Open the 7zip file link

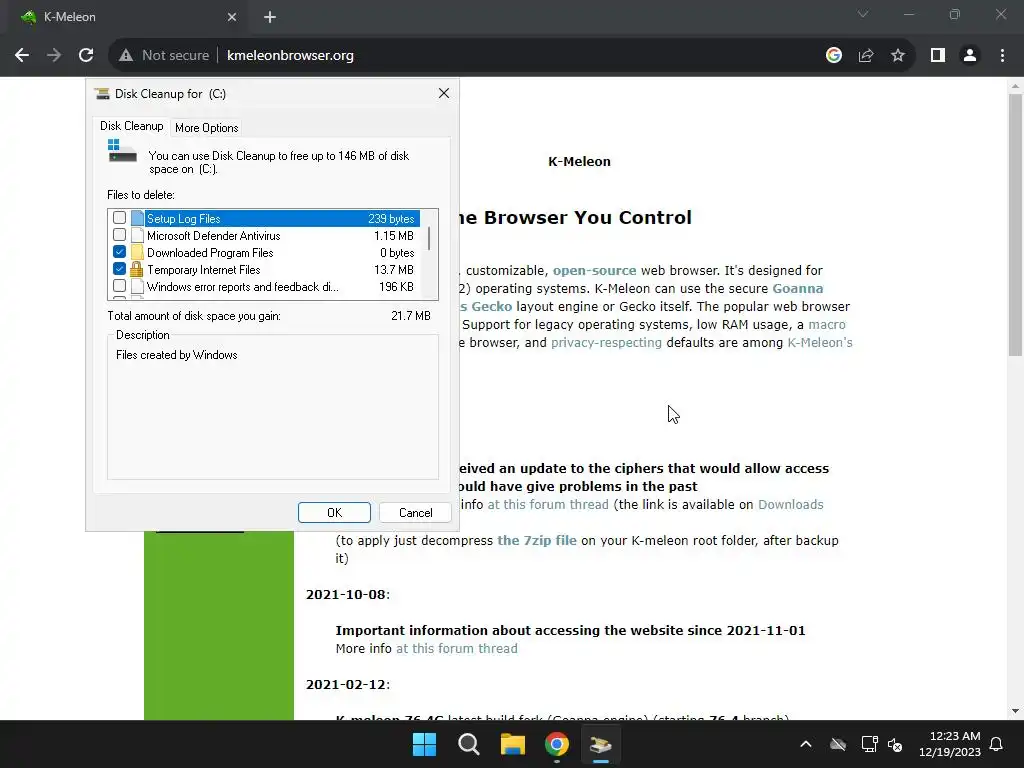click(537, 541)
